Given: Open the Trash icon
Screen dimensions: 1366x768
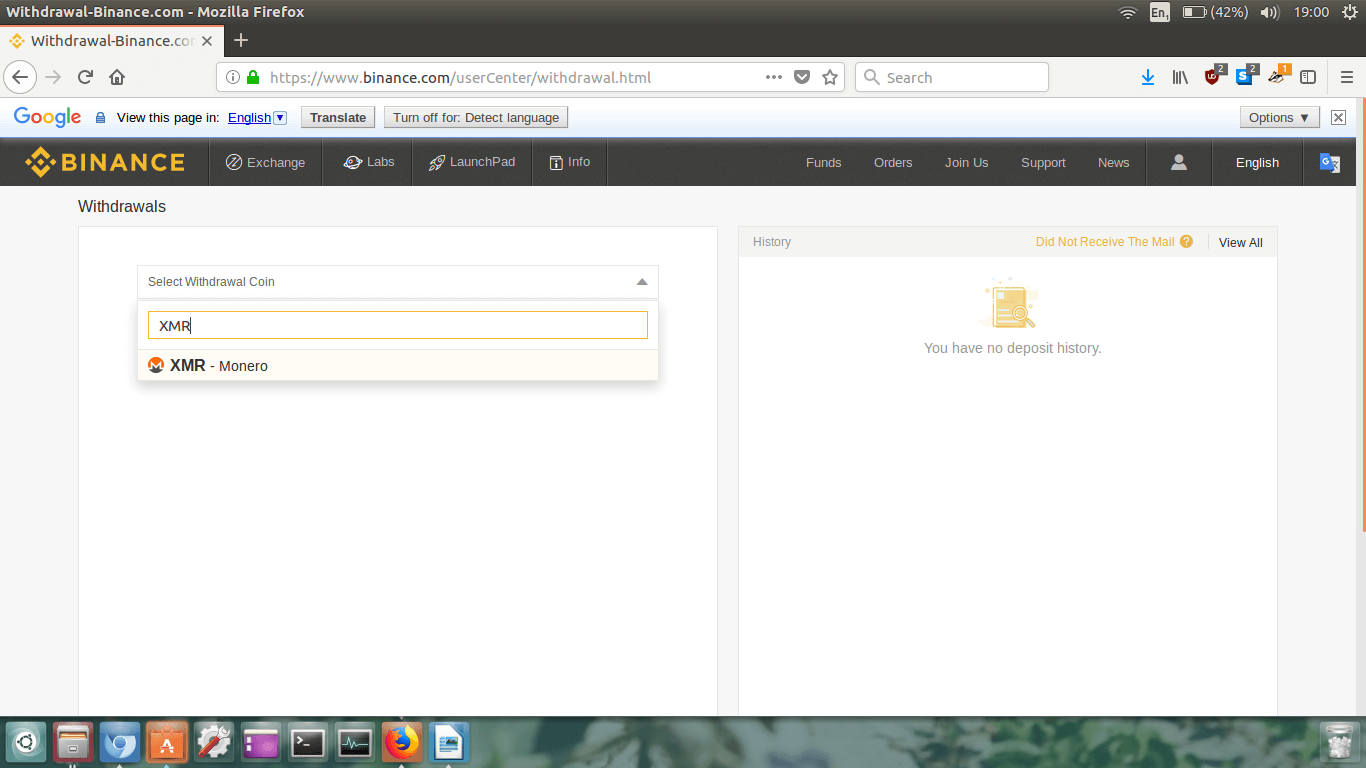Looking at the screenshot, I should 1338,743.
